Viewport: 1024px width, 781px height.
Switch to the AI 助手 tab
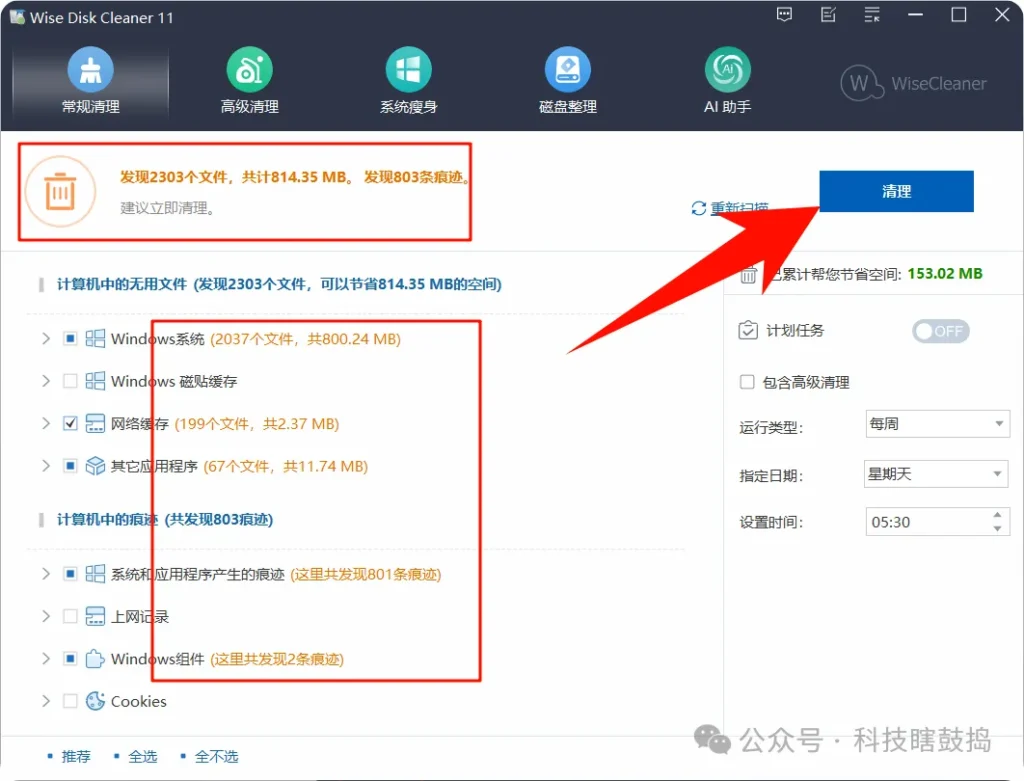pyautogui.click(x=728, y=81)
